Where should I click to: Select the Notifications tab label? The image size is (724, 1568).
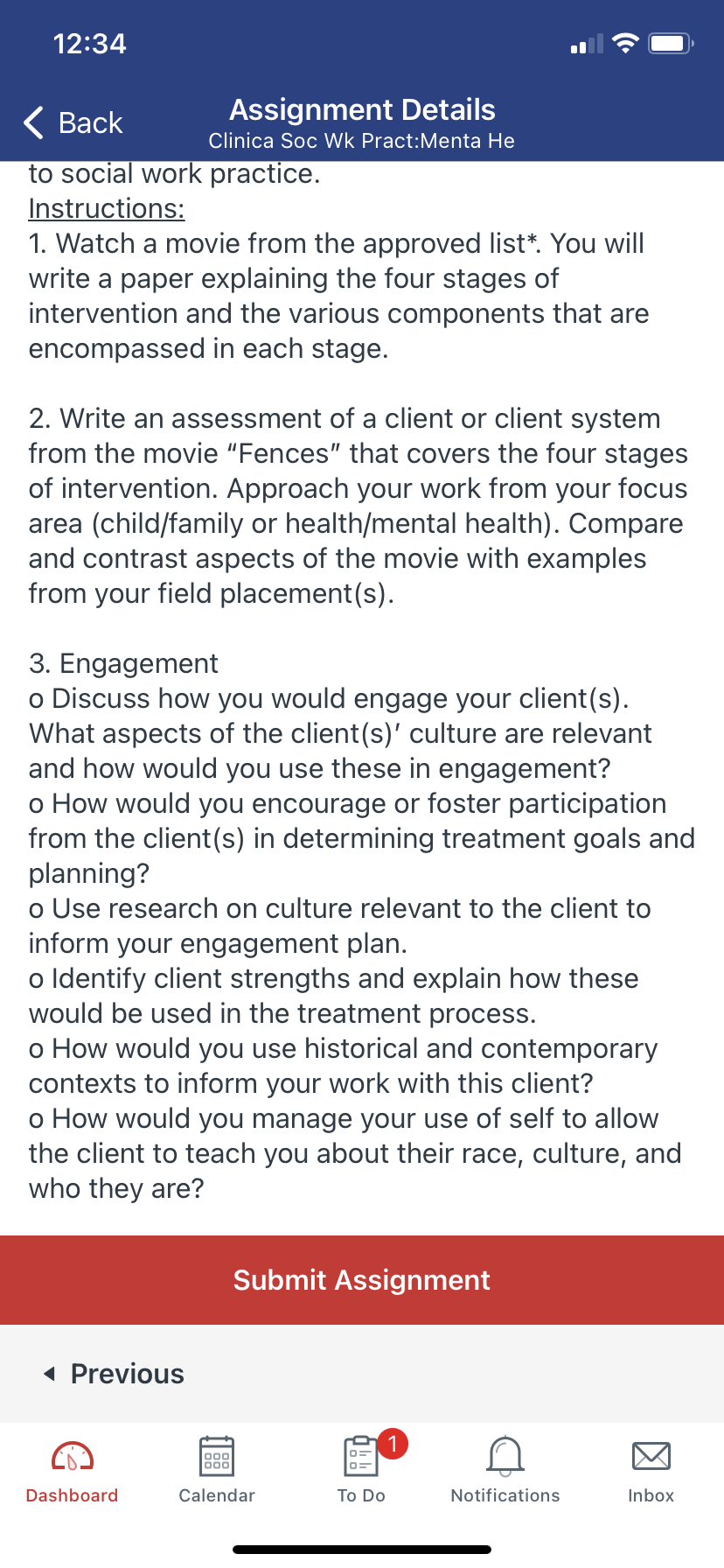pos(505,1495)
